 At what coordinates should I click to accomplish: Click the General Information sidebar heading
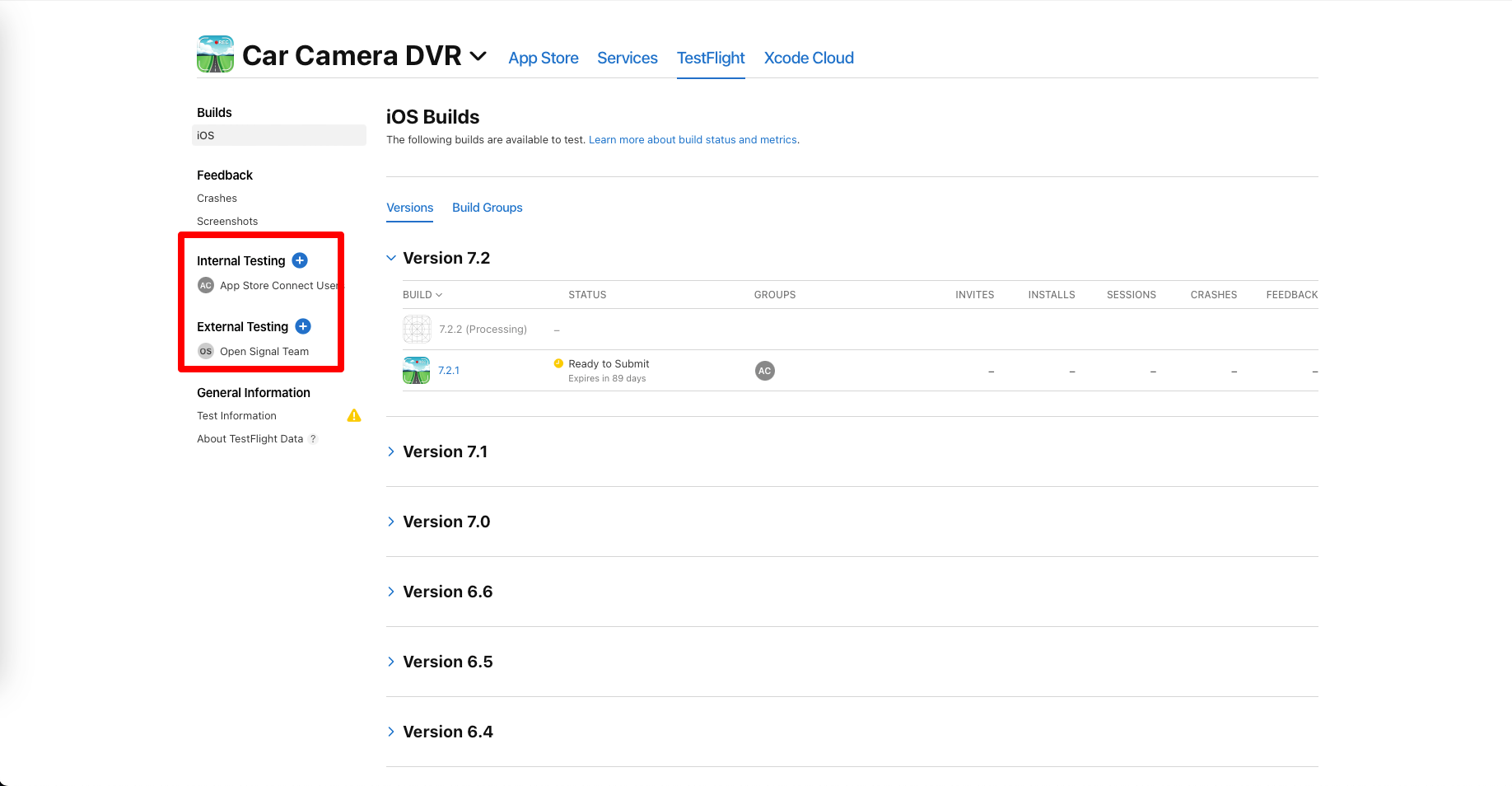(254, 393)
